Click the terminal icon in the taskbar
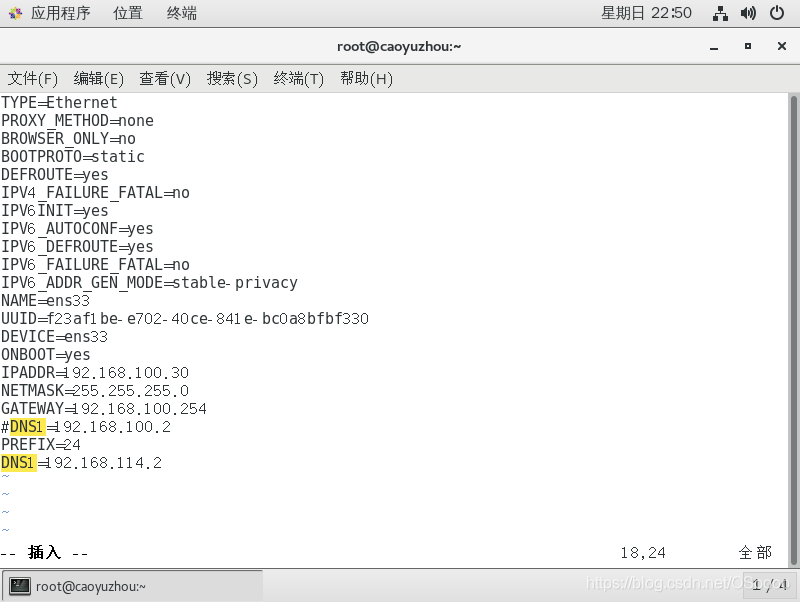The width and height of the screenshot is (800, 602). (20, 586)
